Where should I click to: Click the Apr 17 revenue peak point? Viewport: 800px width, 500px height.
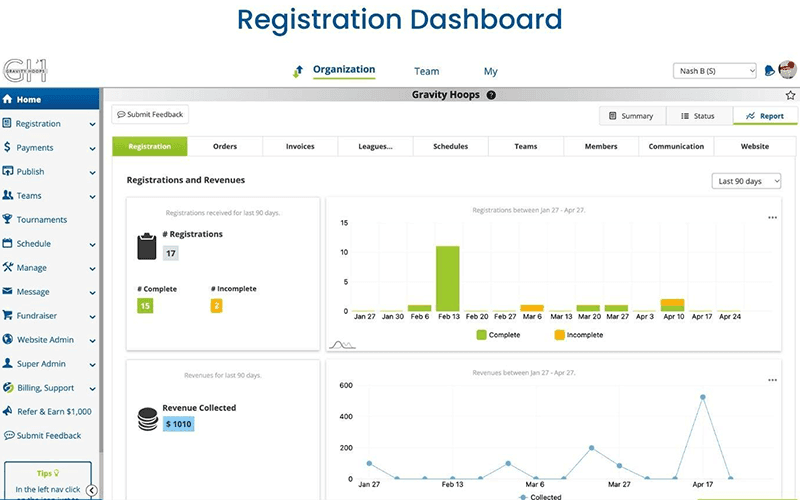pos(703,397)
